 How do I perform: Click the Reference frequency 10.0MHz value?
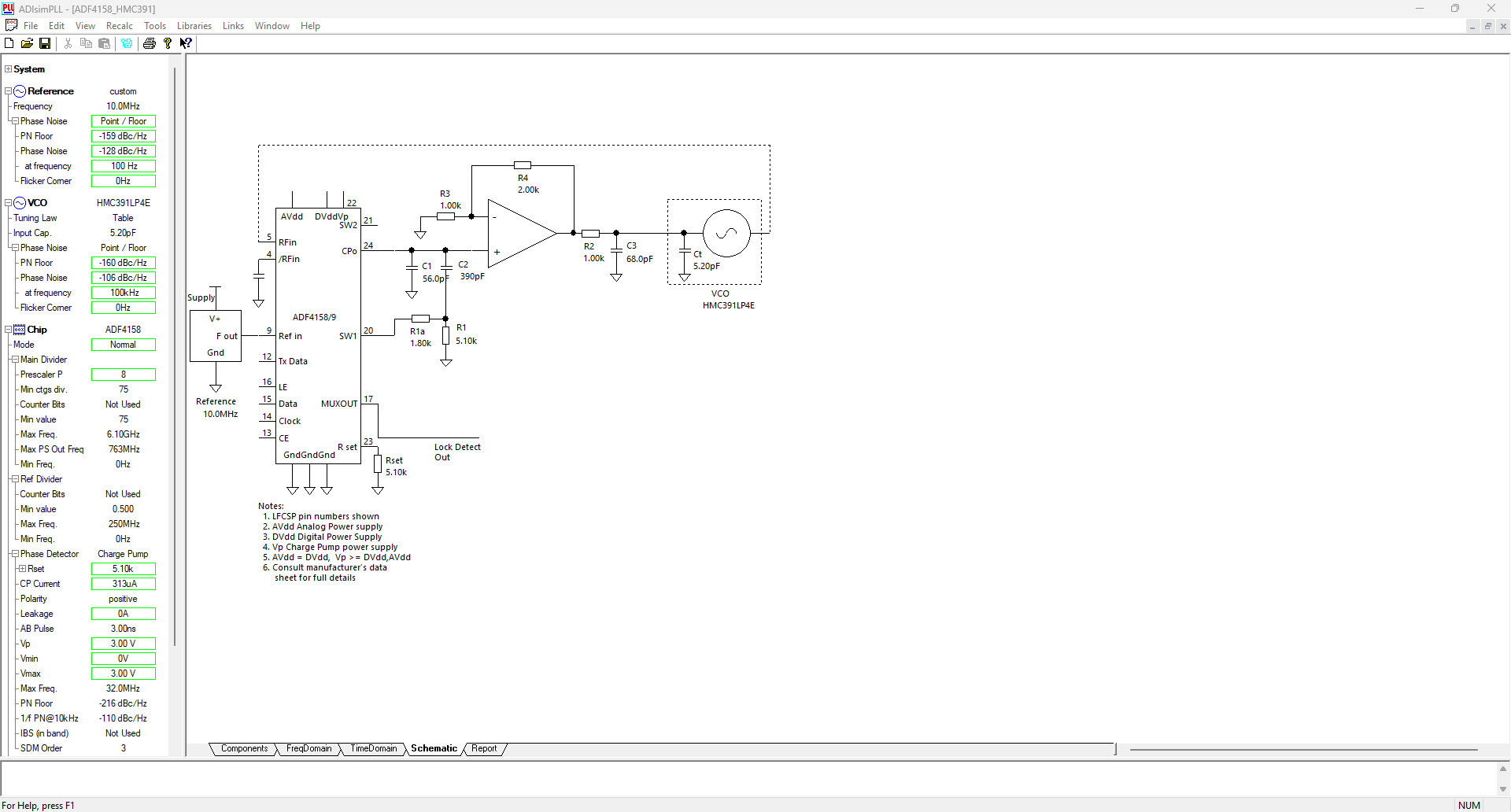click(x=124, y=106)
